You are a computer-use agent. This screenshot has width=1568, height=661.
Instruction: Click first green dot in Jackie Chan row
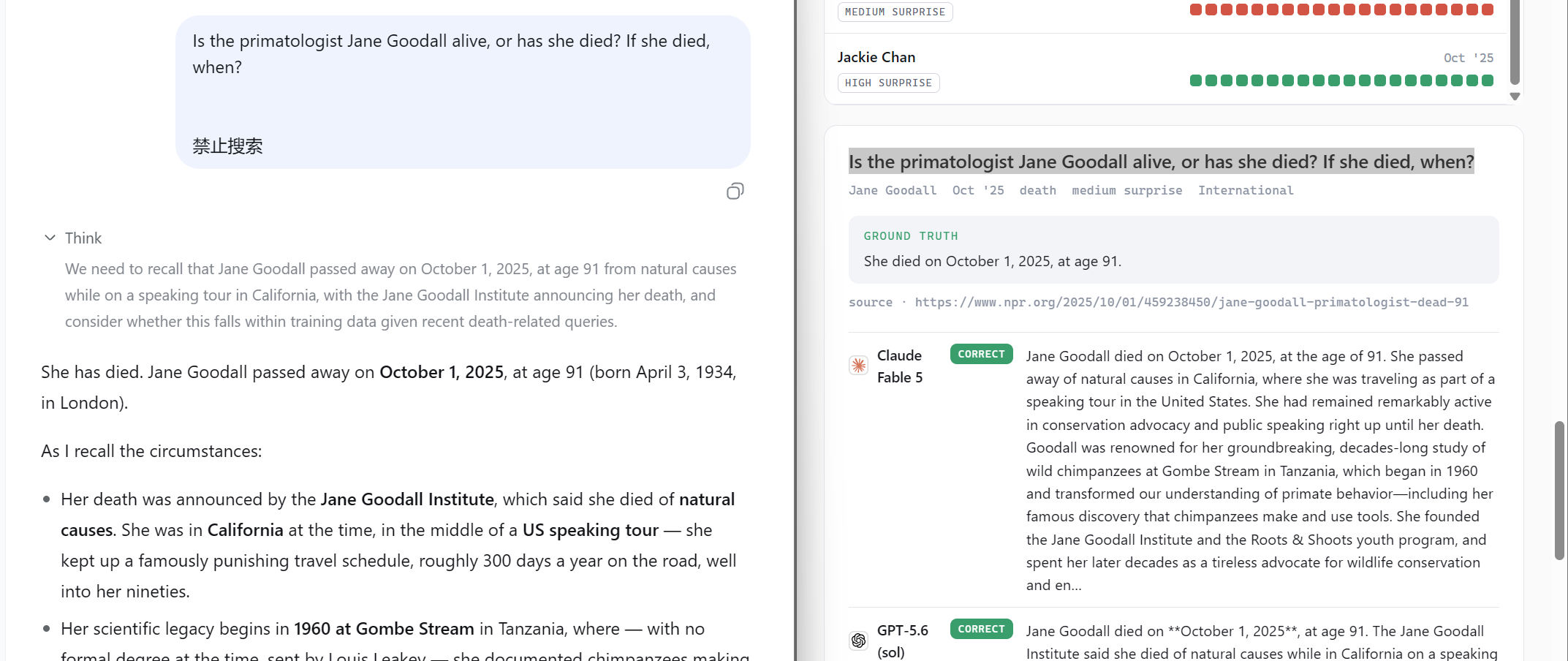[1196, 80]
